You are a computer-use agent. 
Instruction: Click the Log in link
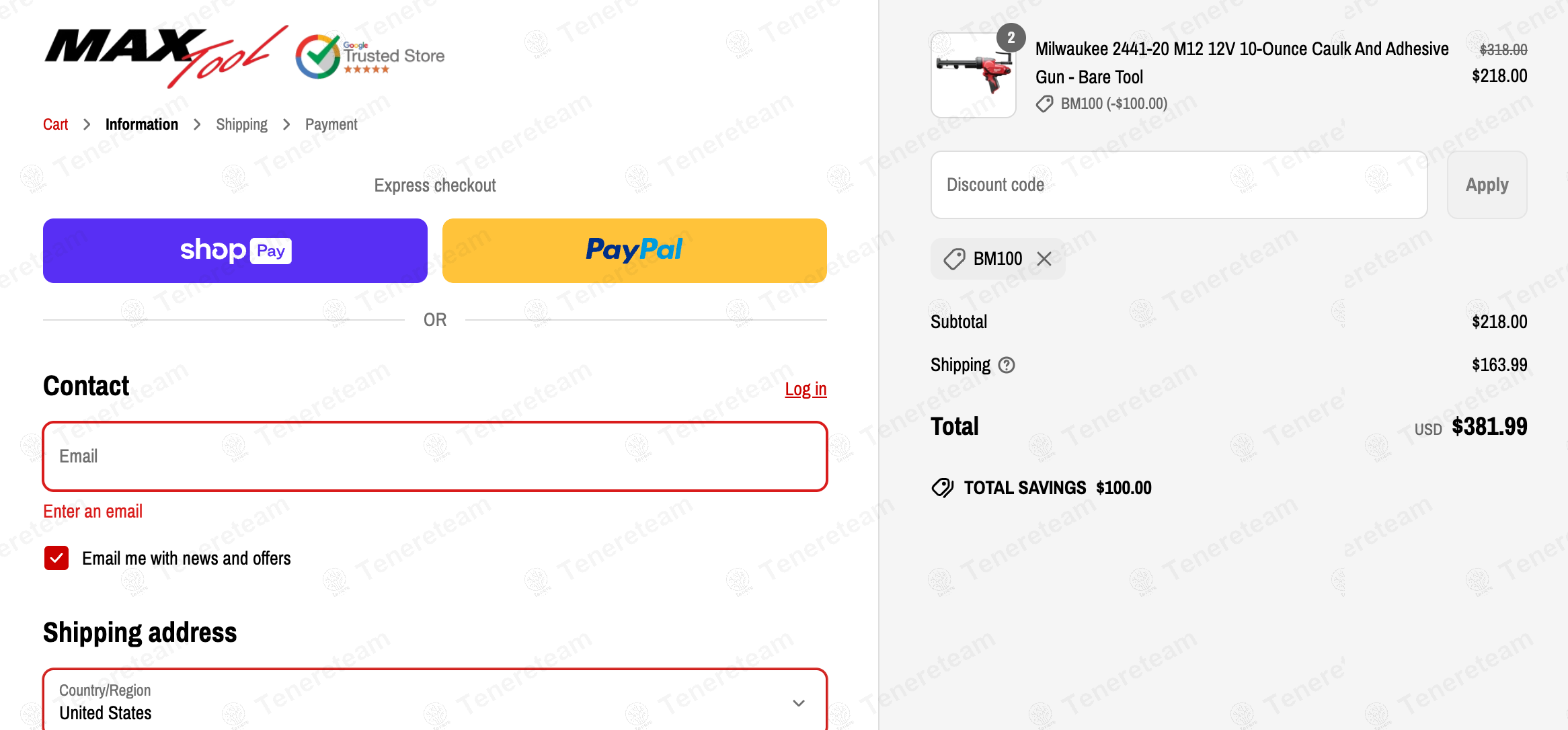click(806, 389)
